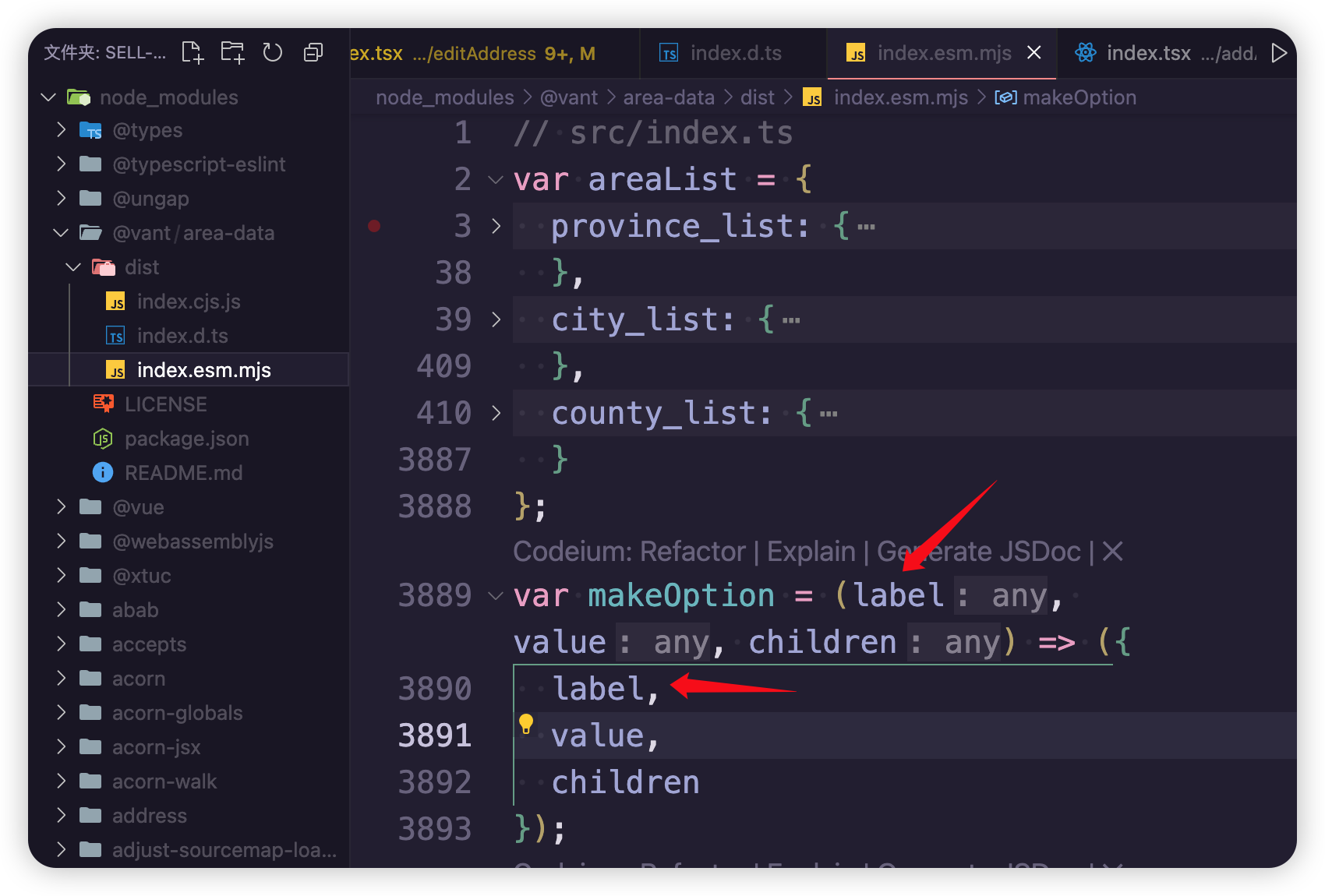Expand the @types folder
Image resolution: width=1325 pixels, height=896 pixels.
(x=62, y=130)
